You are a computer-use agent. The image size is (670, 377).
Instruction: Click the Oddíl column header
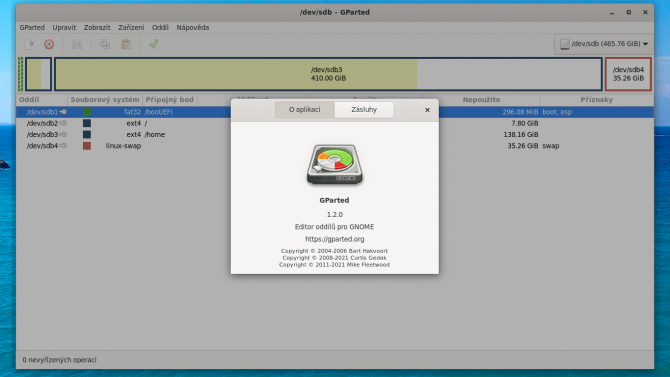(x=42, y=100)
